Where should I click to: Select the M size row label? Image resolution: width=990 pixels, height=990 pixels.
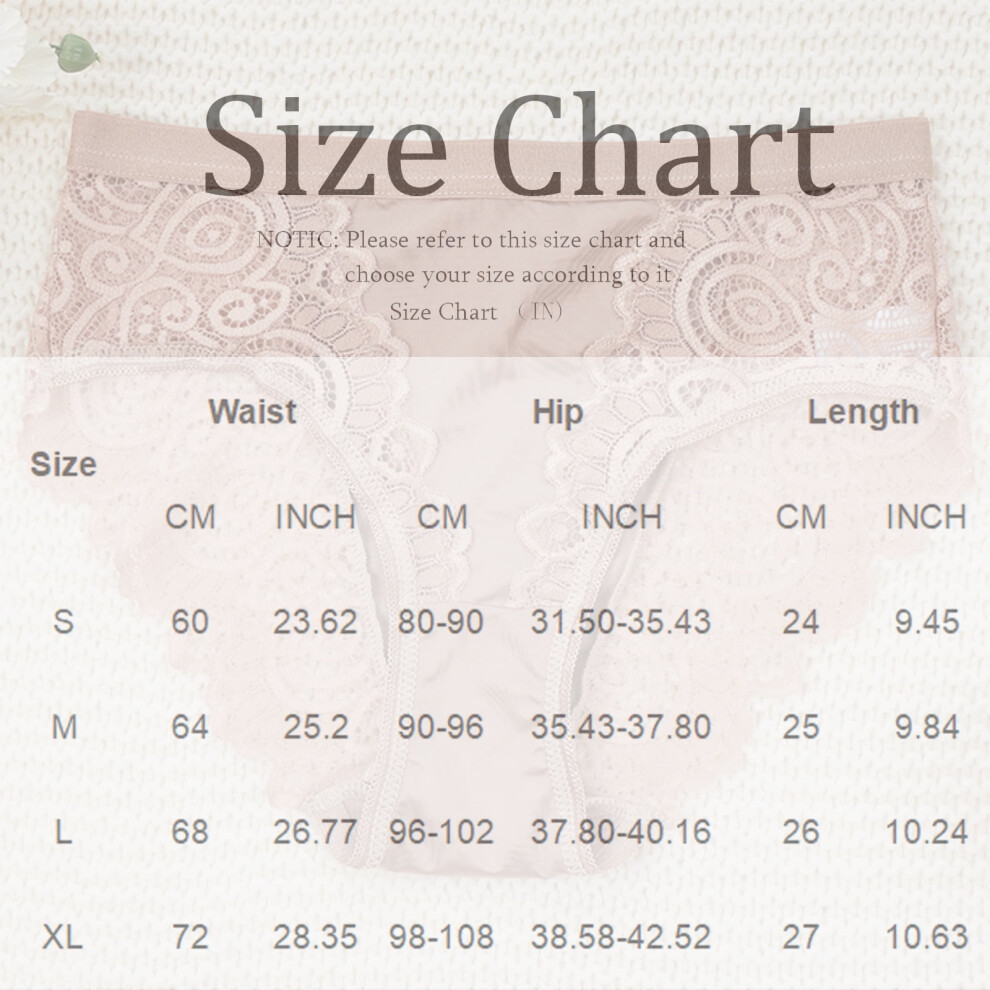(64, 727)
